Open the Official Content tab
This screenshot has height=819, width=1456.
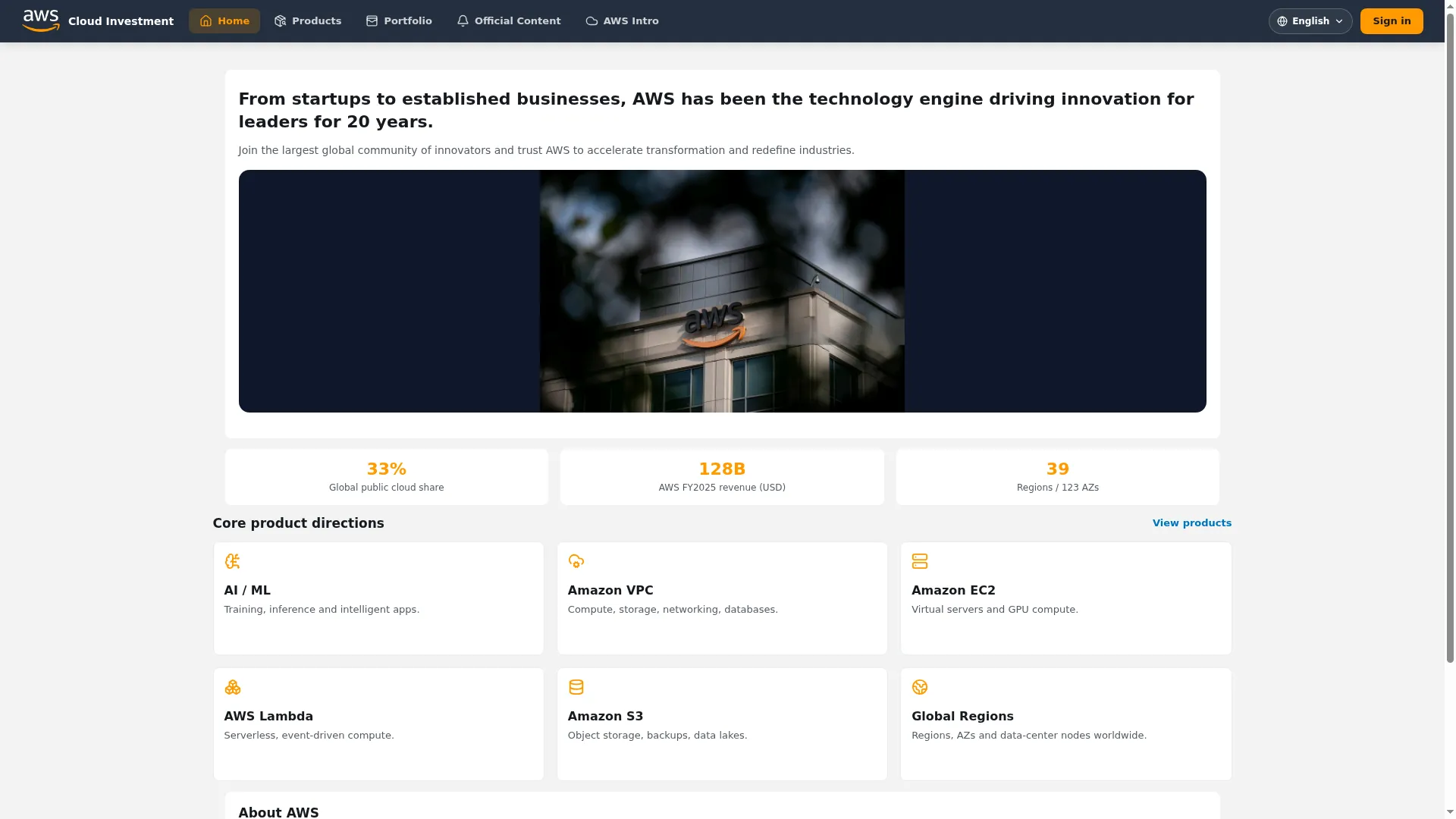click(509, 21)
